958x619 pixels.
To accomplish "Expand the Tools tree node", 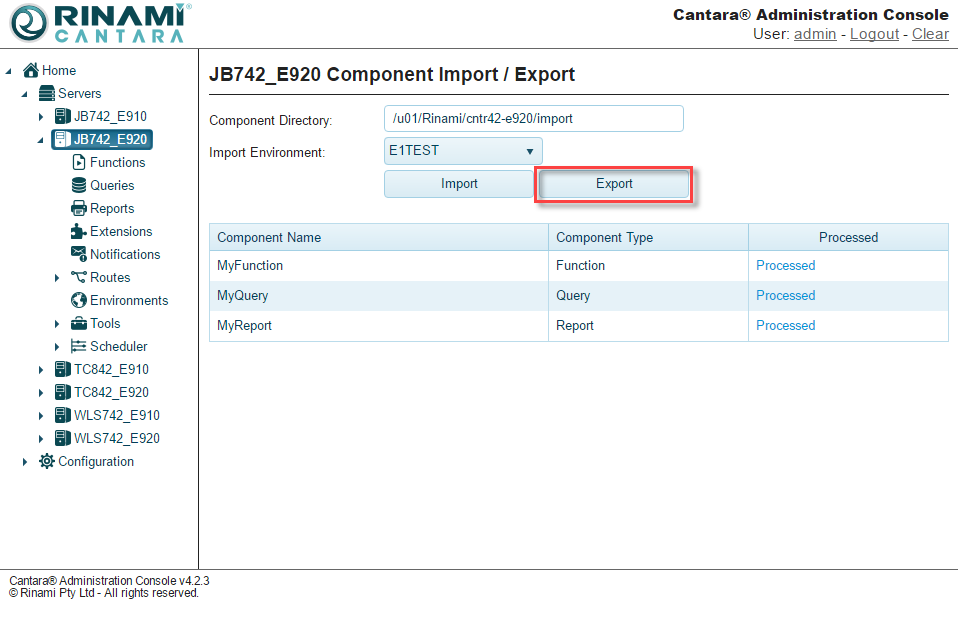I will coord(57,324).
